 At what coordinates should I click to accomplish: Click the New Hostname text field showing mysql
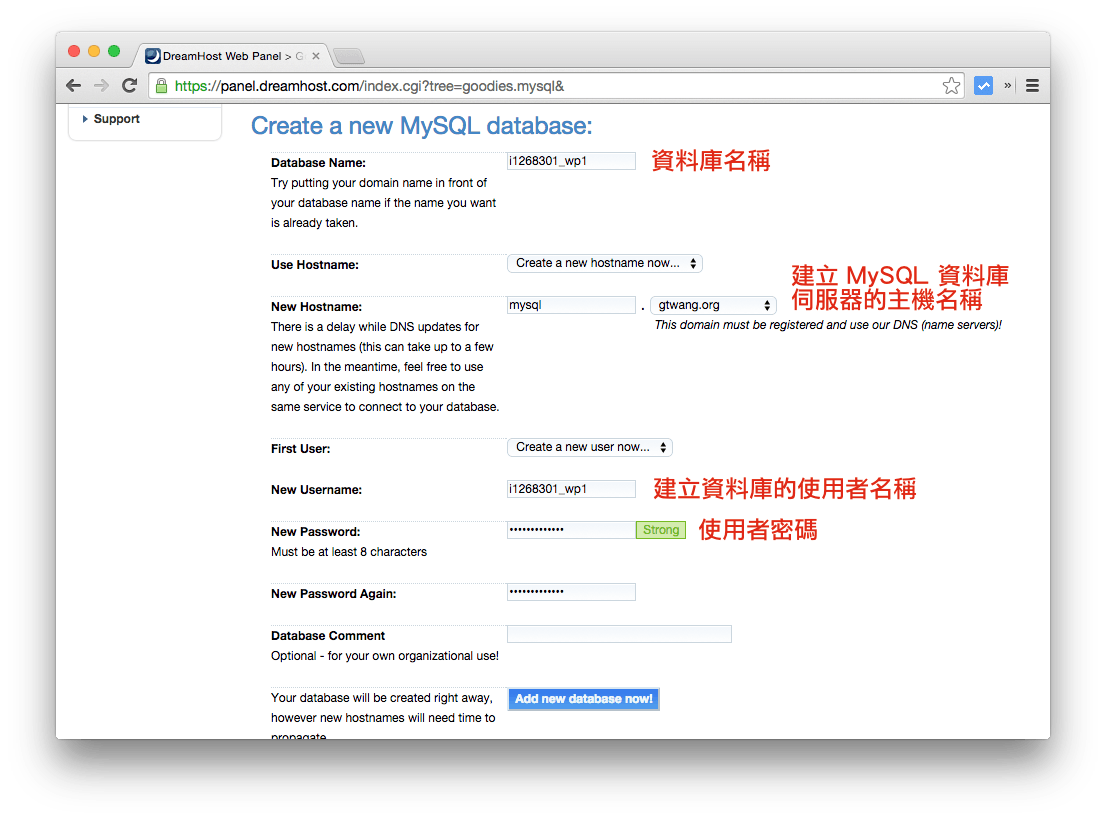click(x=570, y=305)
